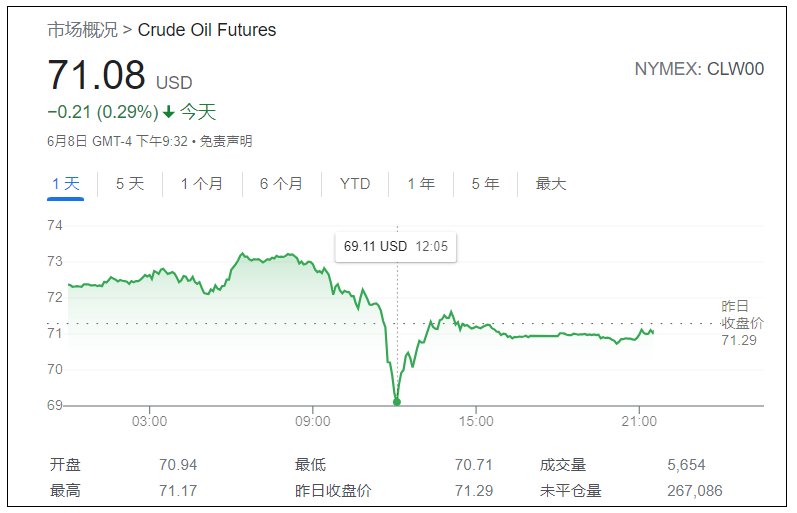Click the 昨日收盘价 71.29 chart label
The image size is (797, 513).
742,323
